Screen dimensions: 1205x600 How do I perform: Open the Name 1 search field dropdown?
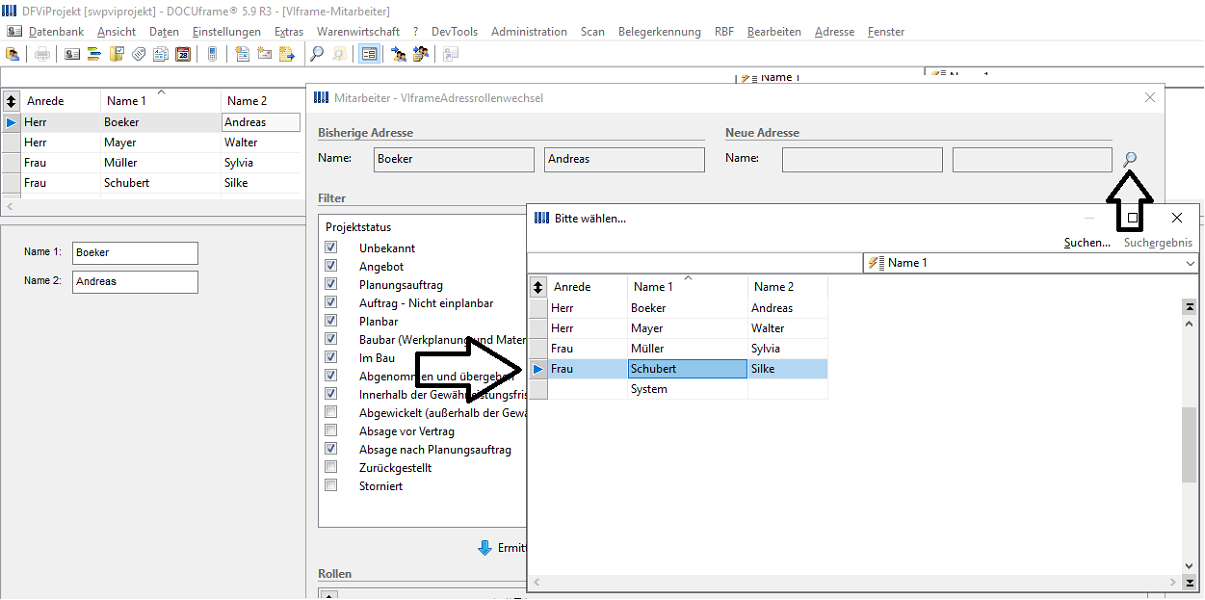(x=1189, y=263)
